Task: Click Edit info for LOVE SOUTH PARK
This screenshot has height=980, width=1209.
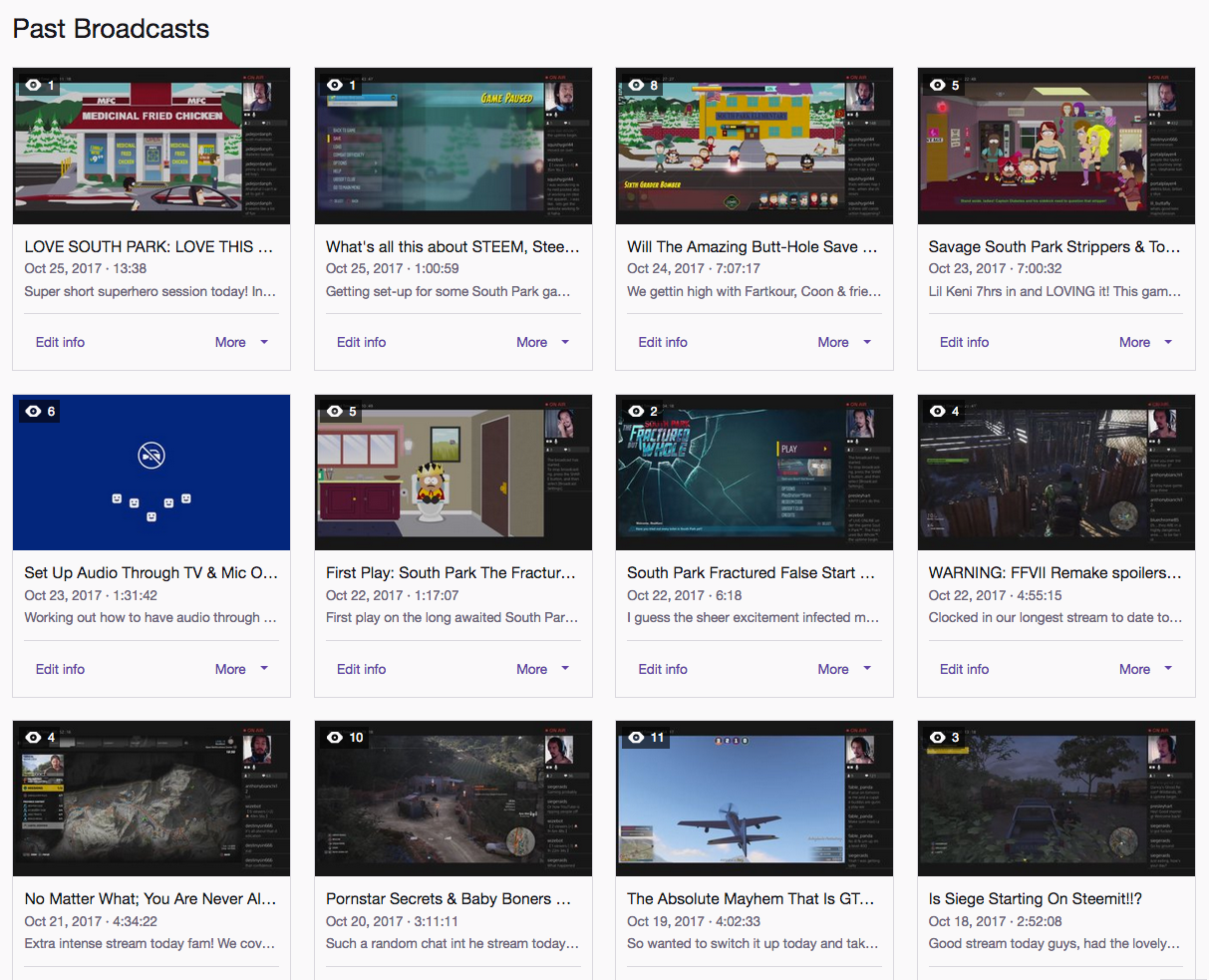Action: (x=60, y=342)
